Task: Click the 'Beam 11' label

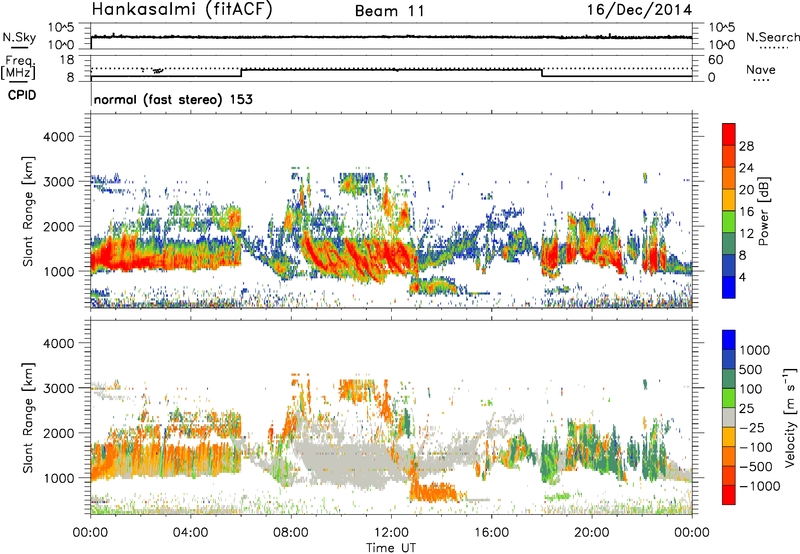Action: (x=390, y=11)
